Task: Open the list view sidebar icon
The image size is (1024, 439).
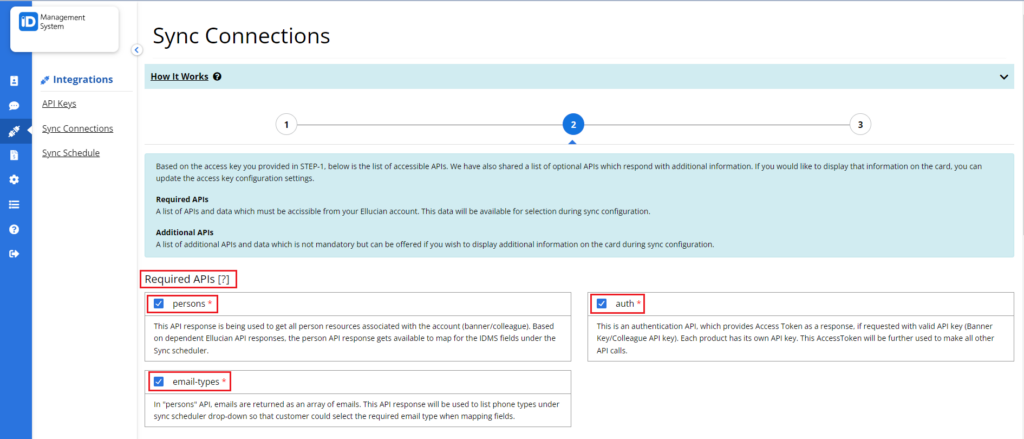Action: click(14, 204)
